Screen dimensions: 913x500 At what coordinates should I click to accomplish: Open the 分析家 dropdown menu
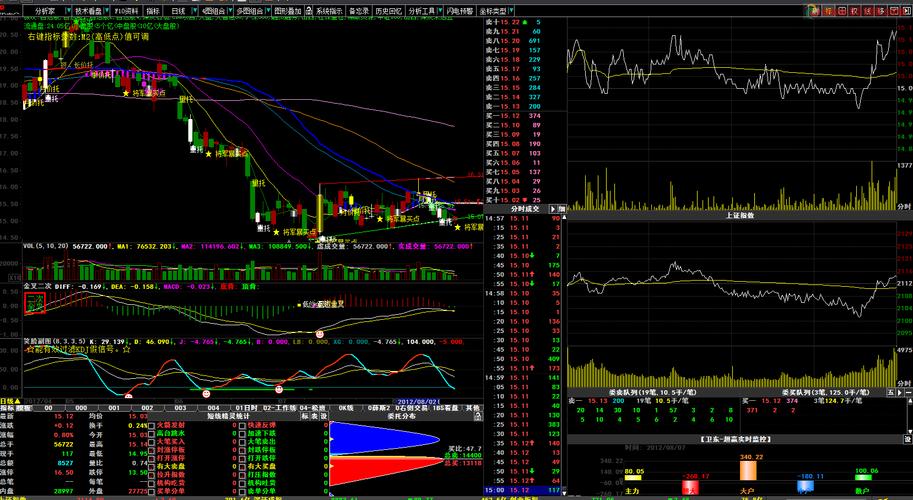coord(39,11)
